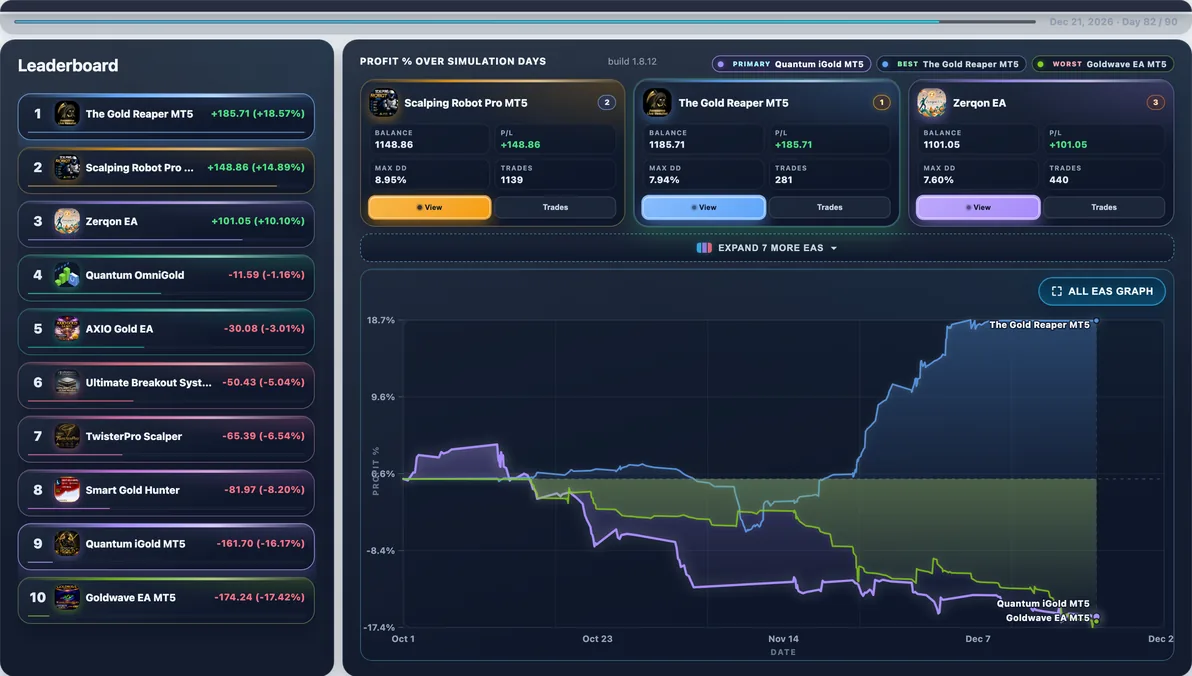Click The Gold Reaper MT5 leaderboard avatar icon

click(x=67, y=113)
